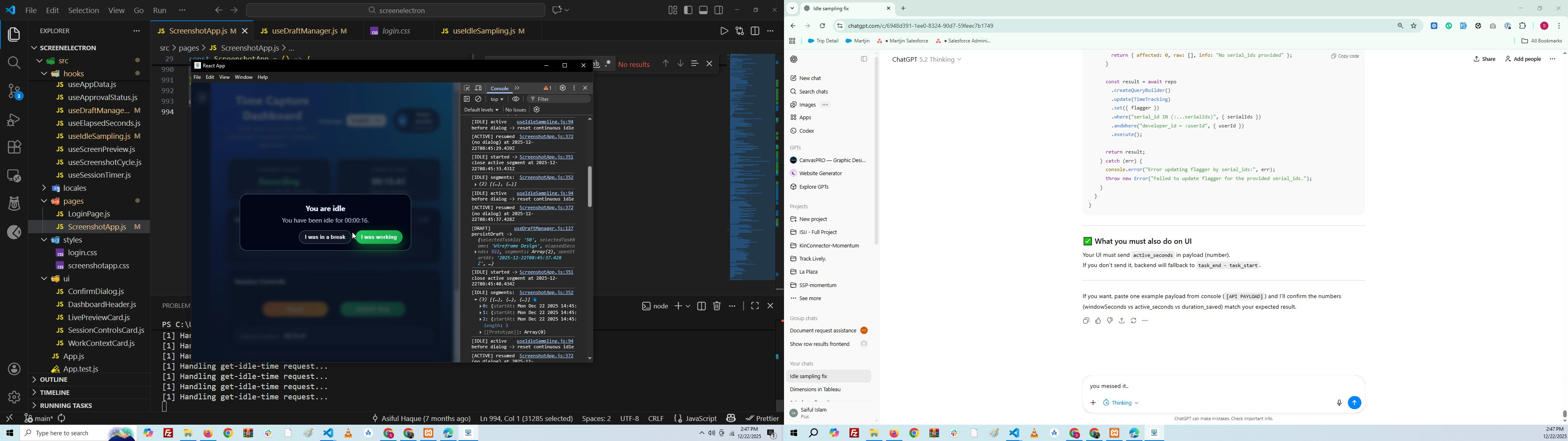The width and height of the screenshot is (1568, 441).
Task: Click the ChatGPT send message arrow
Action: click(1354, 403)
